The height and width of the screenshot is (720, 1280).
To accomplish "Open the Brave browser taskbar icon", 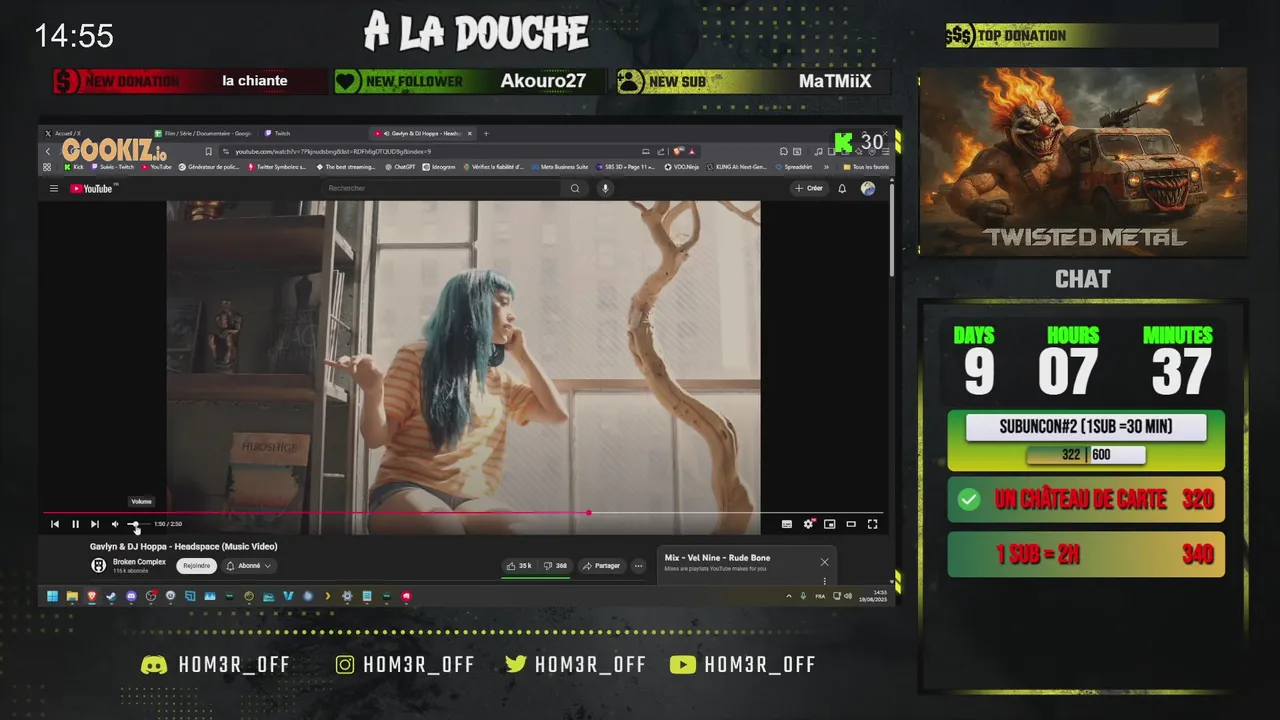I will coord(92,596).
